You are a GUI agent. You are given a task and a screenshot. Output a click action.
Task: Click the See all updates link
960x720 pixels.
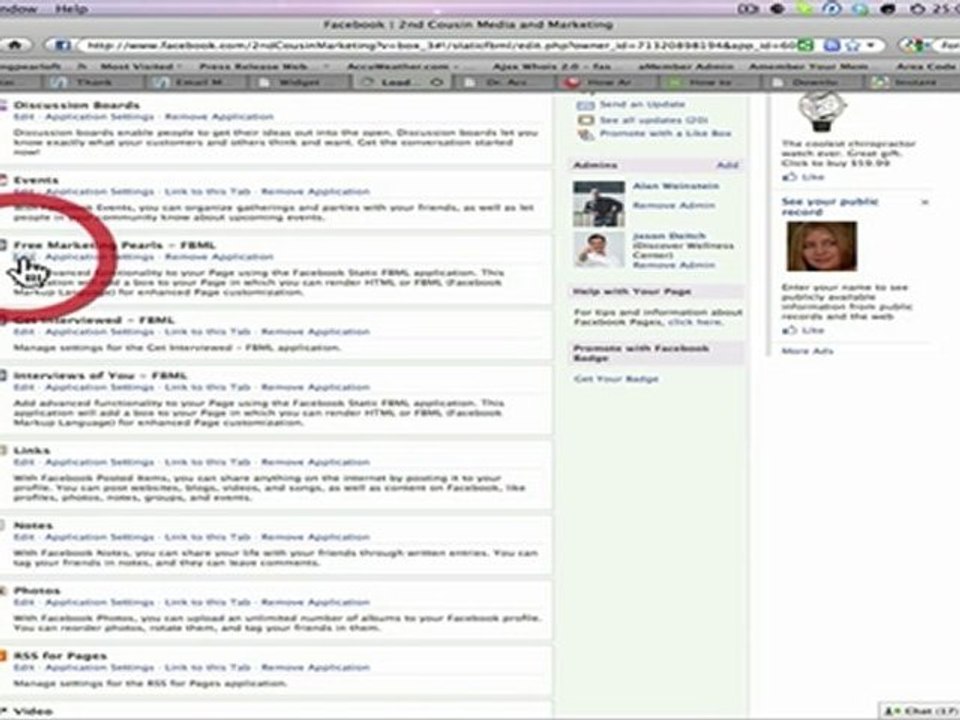click(x=654, y=120)
